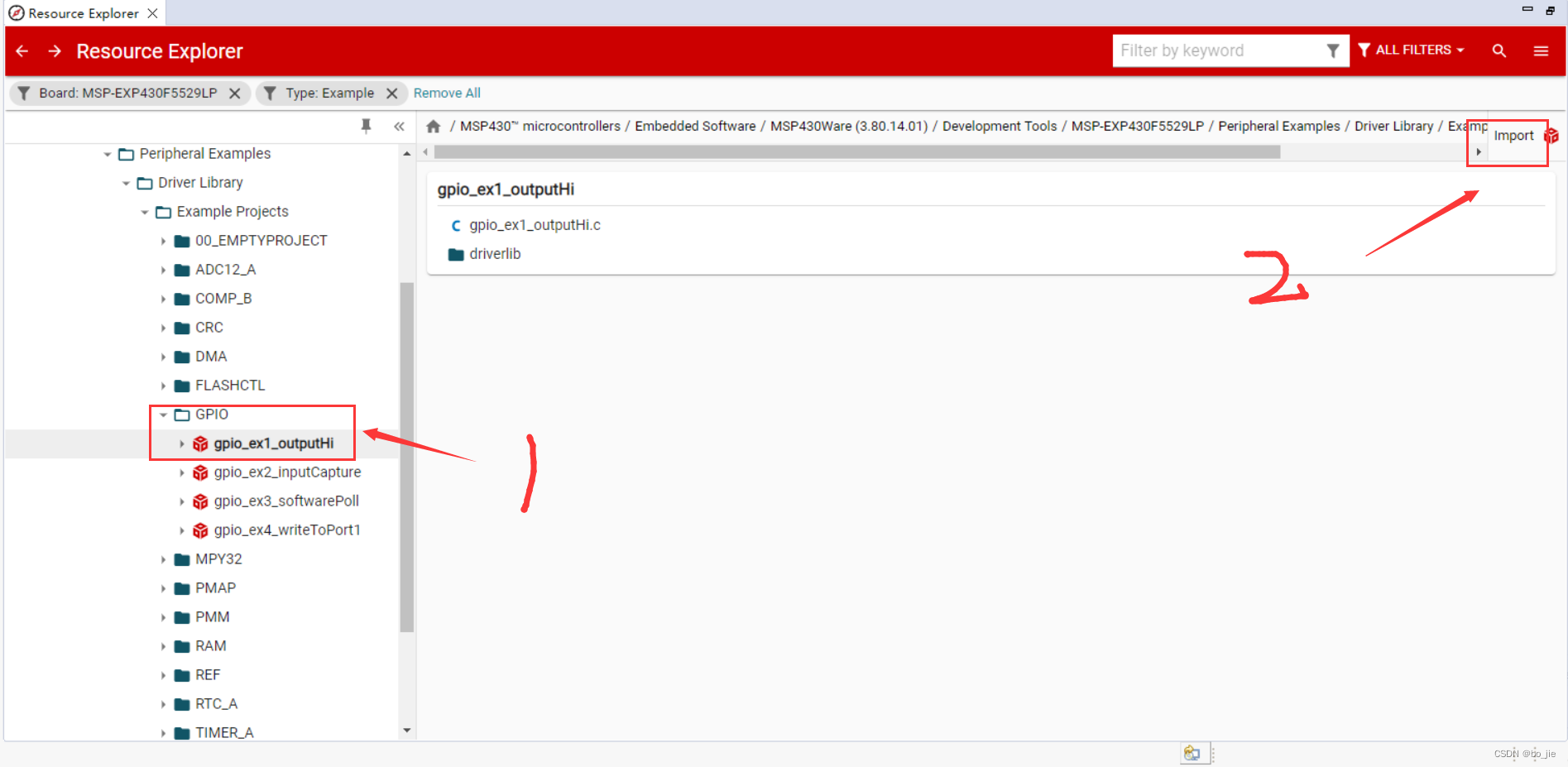Click the filter icon inside the keyword field
This screenshot has width=1568, height=767.
[x=1331, y=50]
